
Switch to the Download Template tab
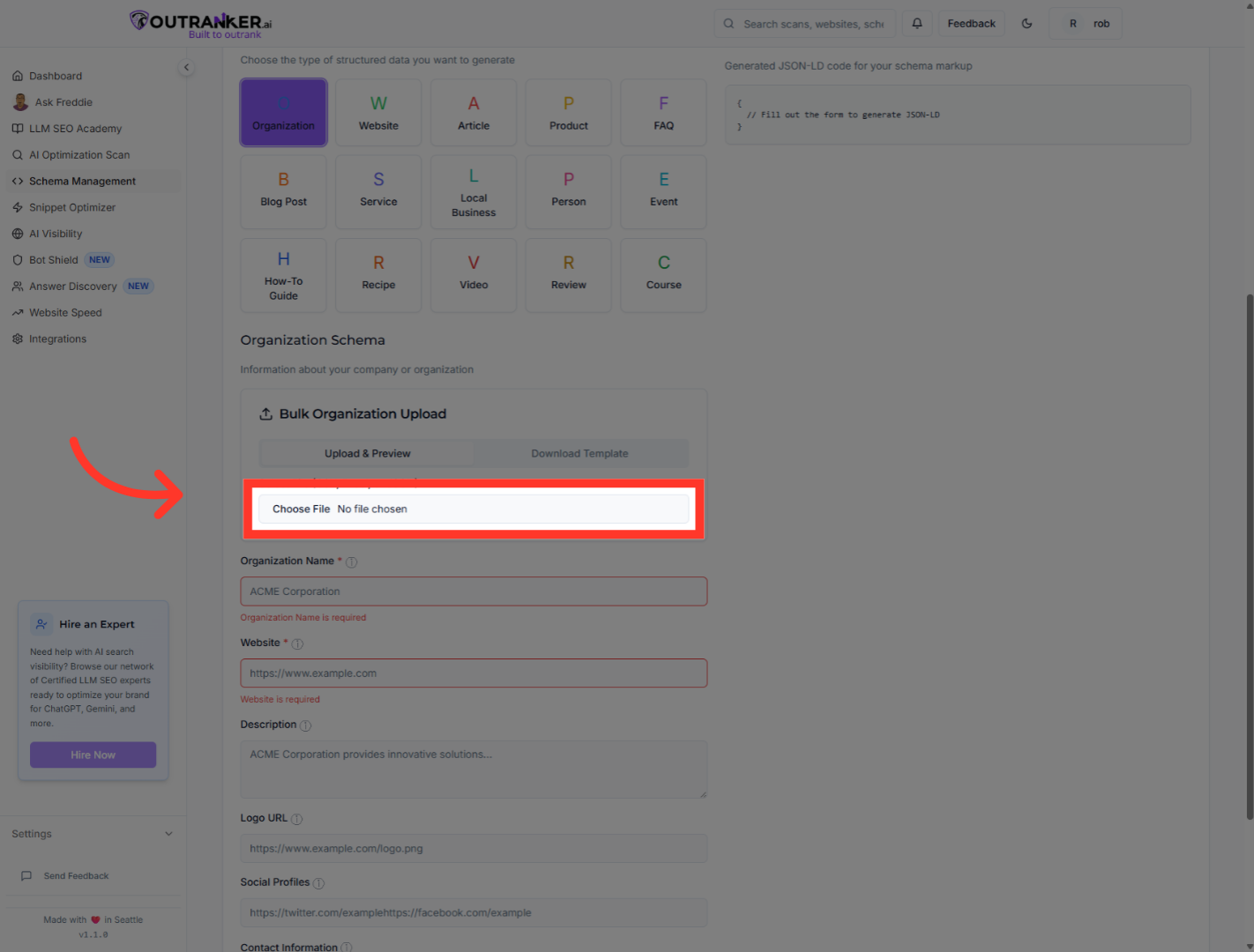click(x=579, y=453)
